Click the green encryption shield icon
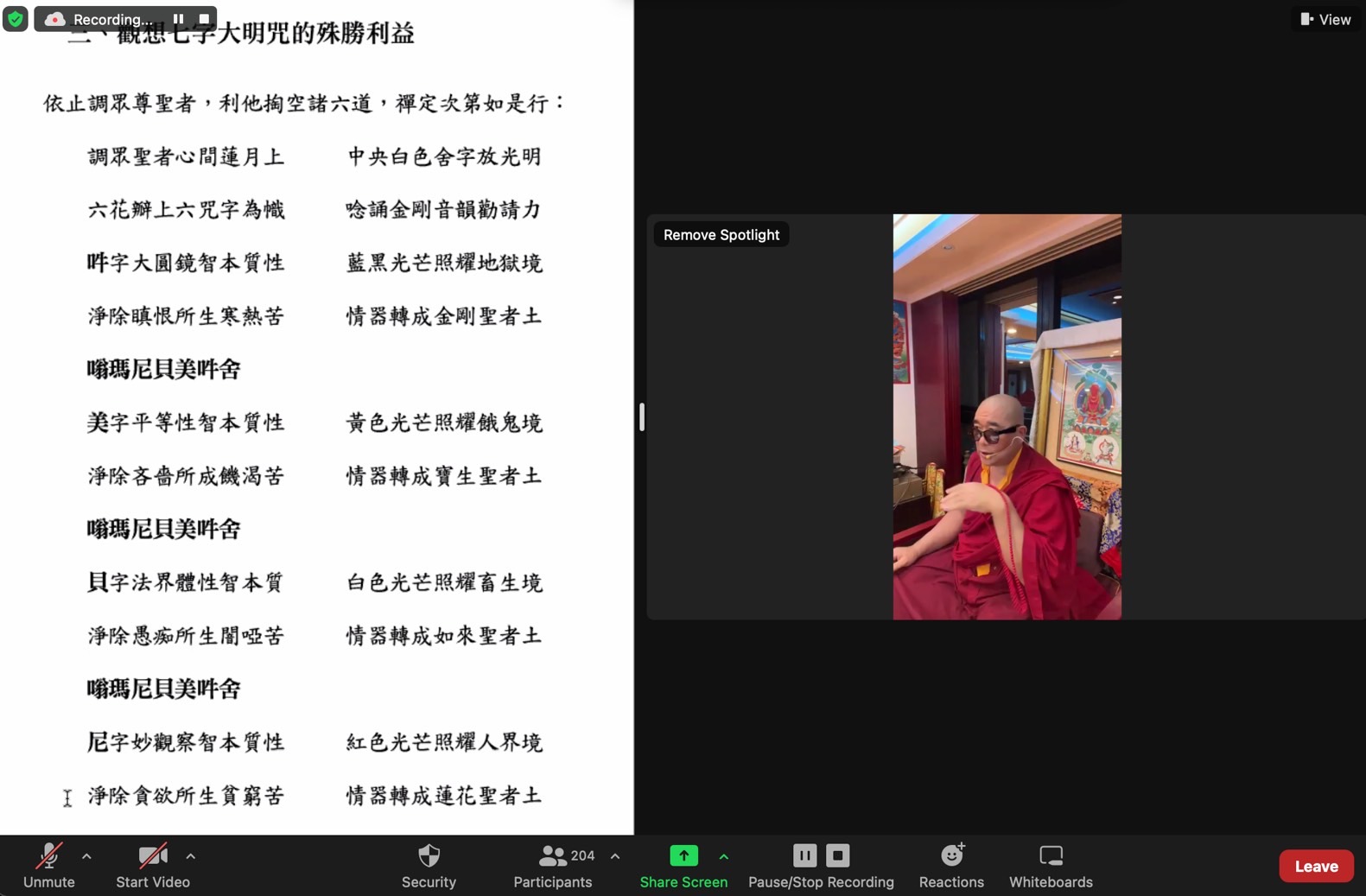 (16, 18)
